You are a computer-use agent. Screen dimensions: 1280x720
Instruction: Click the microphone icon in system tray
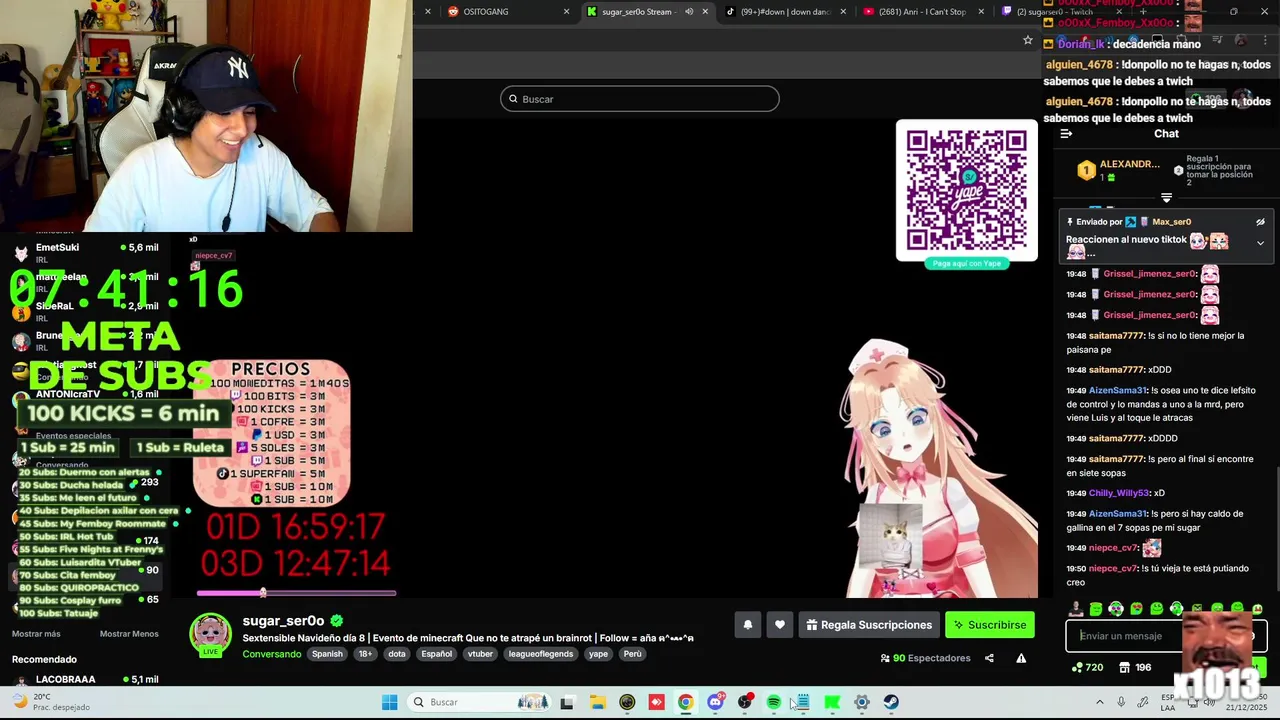(x=1121, y=702)
